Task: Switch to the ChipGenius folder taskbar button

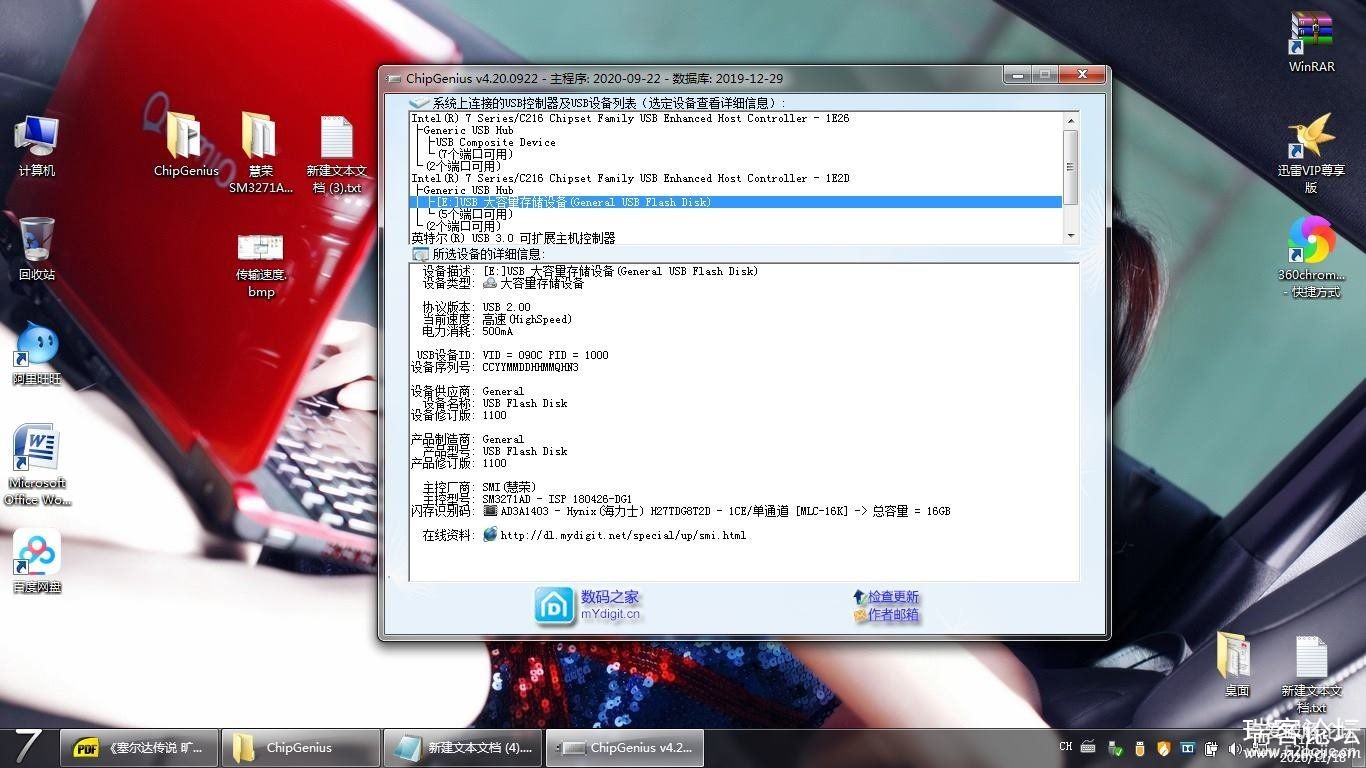Action: click(x=301, y=748)
